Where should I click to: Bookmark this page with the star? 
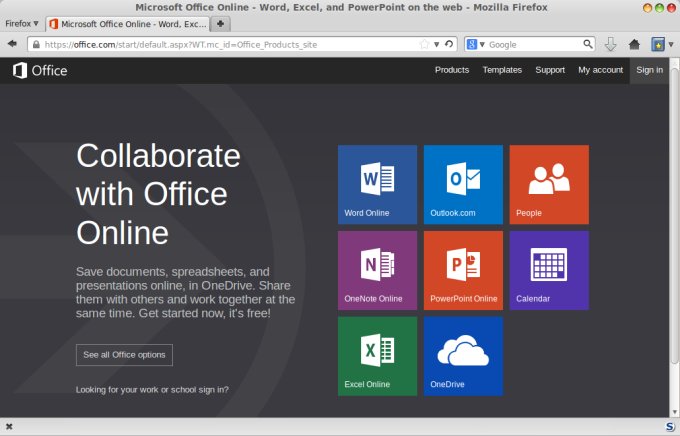click(424, 44)
